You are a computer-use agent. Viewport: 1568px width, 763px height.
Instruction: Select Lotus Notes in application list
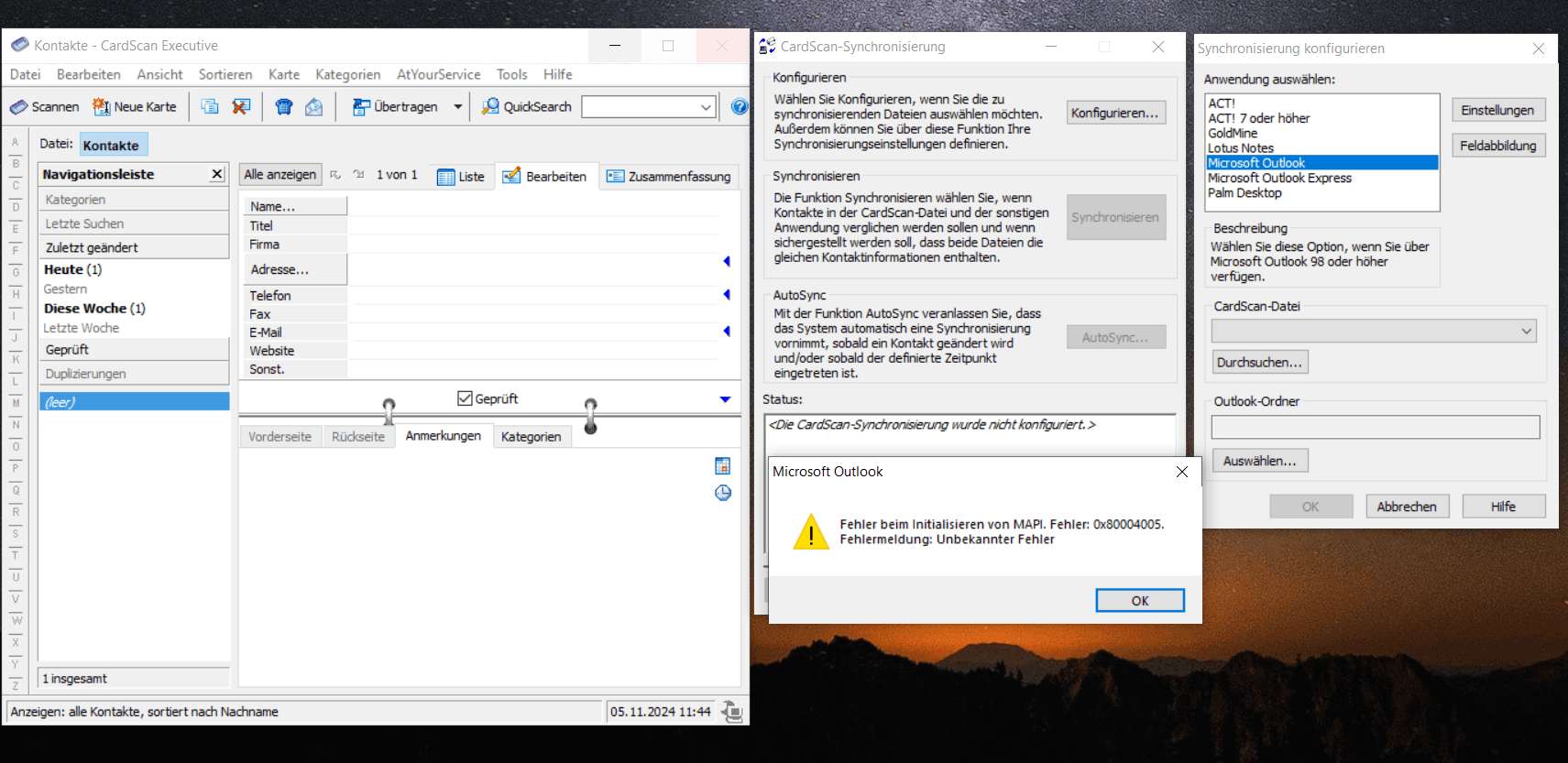[1241, 147]
